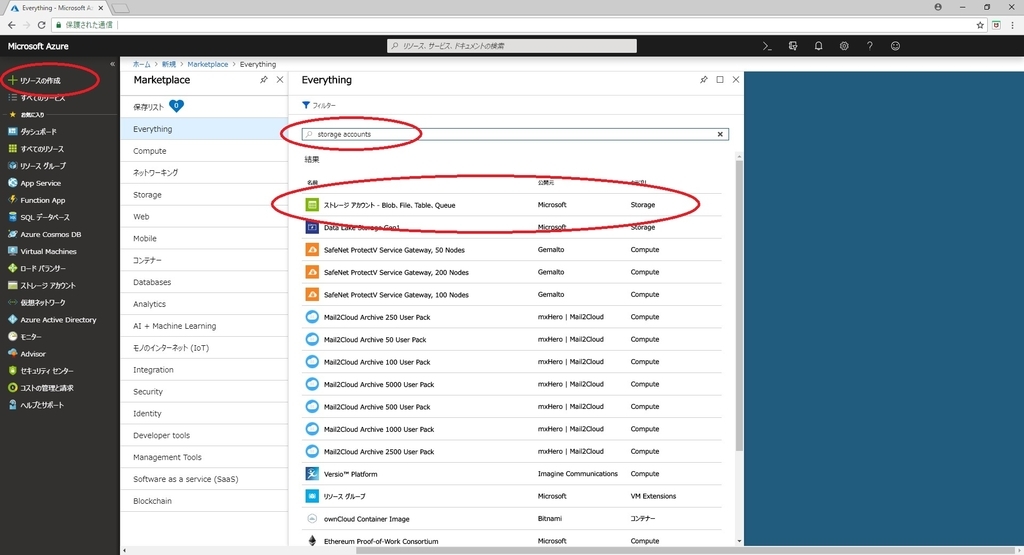The width and height of the screenshot is (1024, 555).
Task: Open ストレージ アカウント in sidebar
Action: tap(42, 285)
